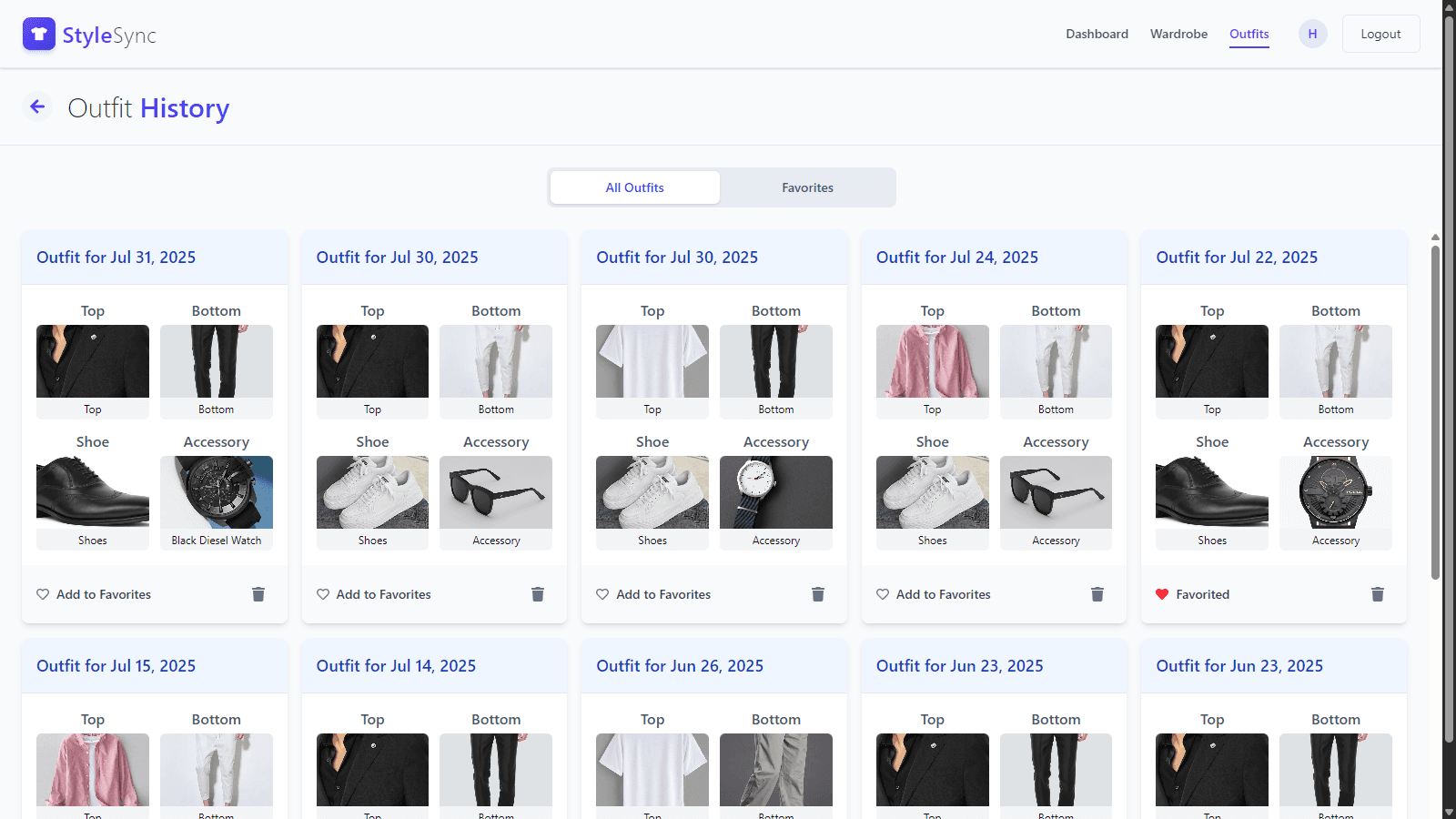This screenshot has height=819, width=1456.
Task: Open the Black Diesel Watch thumbnail
Action: click(x=217, y=492)
